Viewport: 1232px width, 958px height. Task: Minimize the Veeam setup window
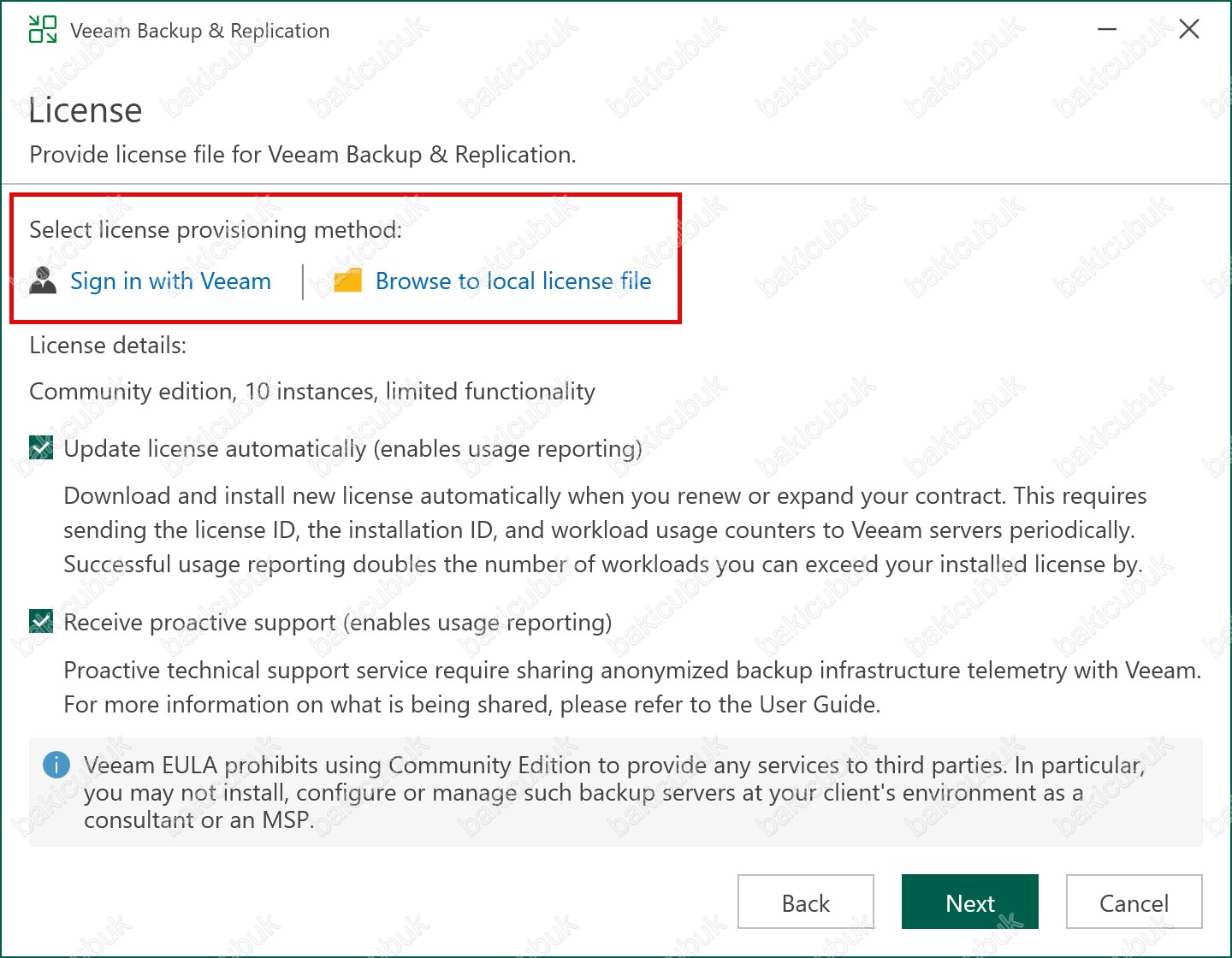point(1107,30)
